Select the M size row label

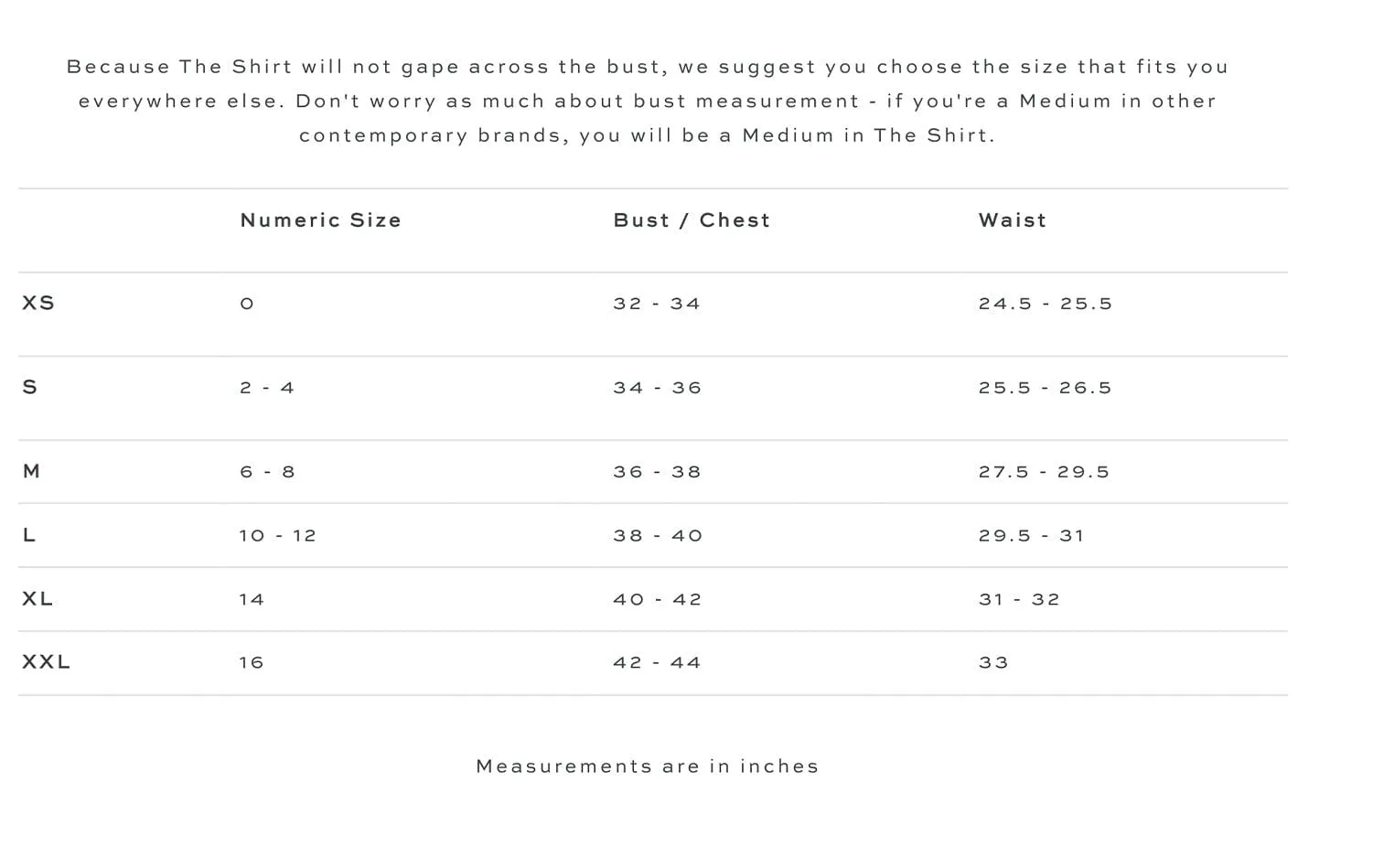(x=31, y=471)
